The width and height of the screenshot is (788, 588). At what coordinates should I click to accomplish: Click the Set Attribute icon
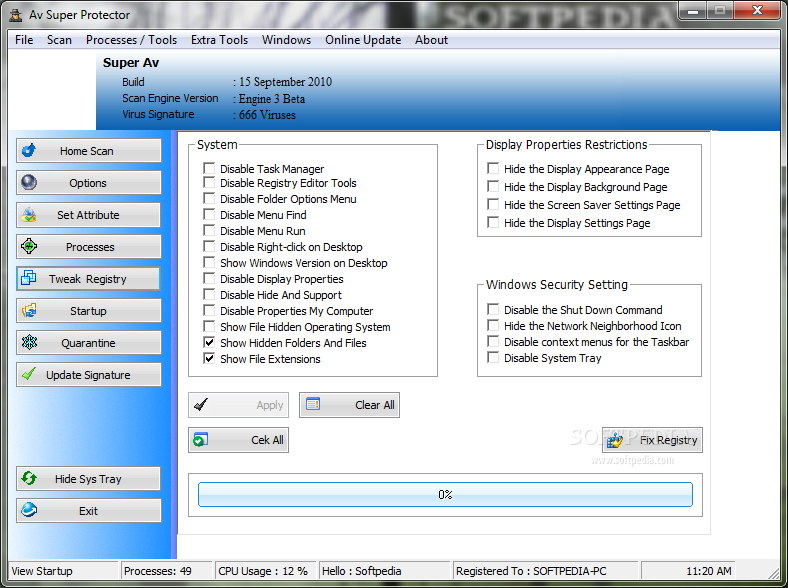[29, 215]
